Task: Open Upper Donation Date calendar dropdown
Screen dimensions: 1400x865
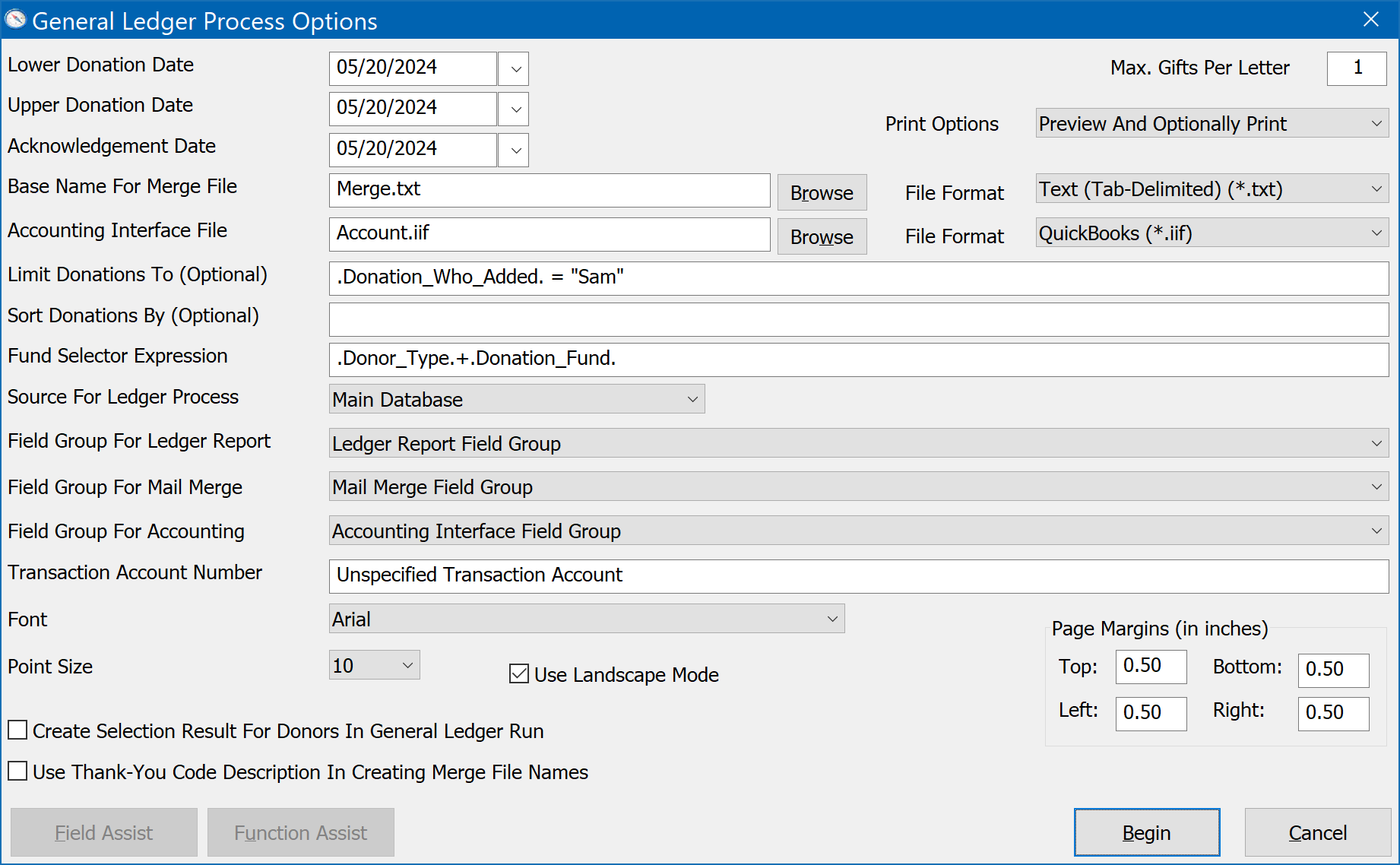Action: click(x=515, y=109)
